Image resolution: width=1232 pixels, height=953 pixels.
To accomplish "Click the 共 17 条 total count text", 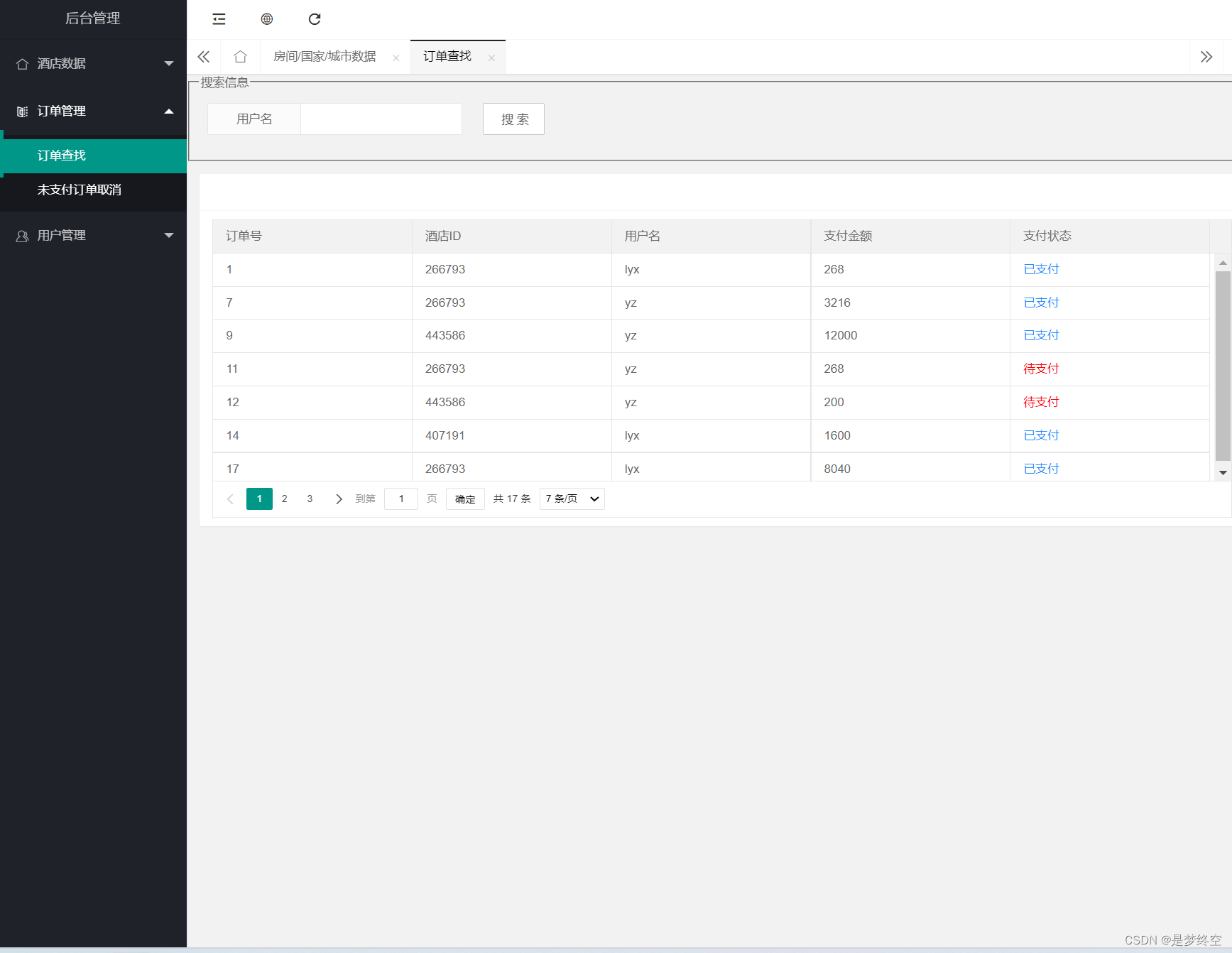I will 512,499.
